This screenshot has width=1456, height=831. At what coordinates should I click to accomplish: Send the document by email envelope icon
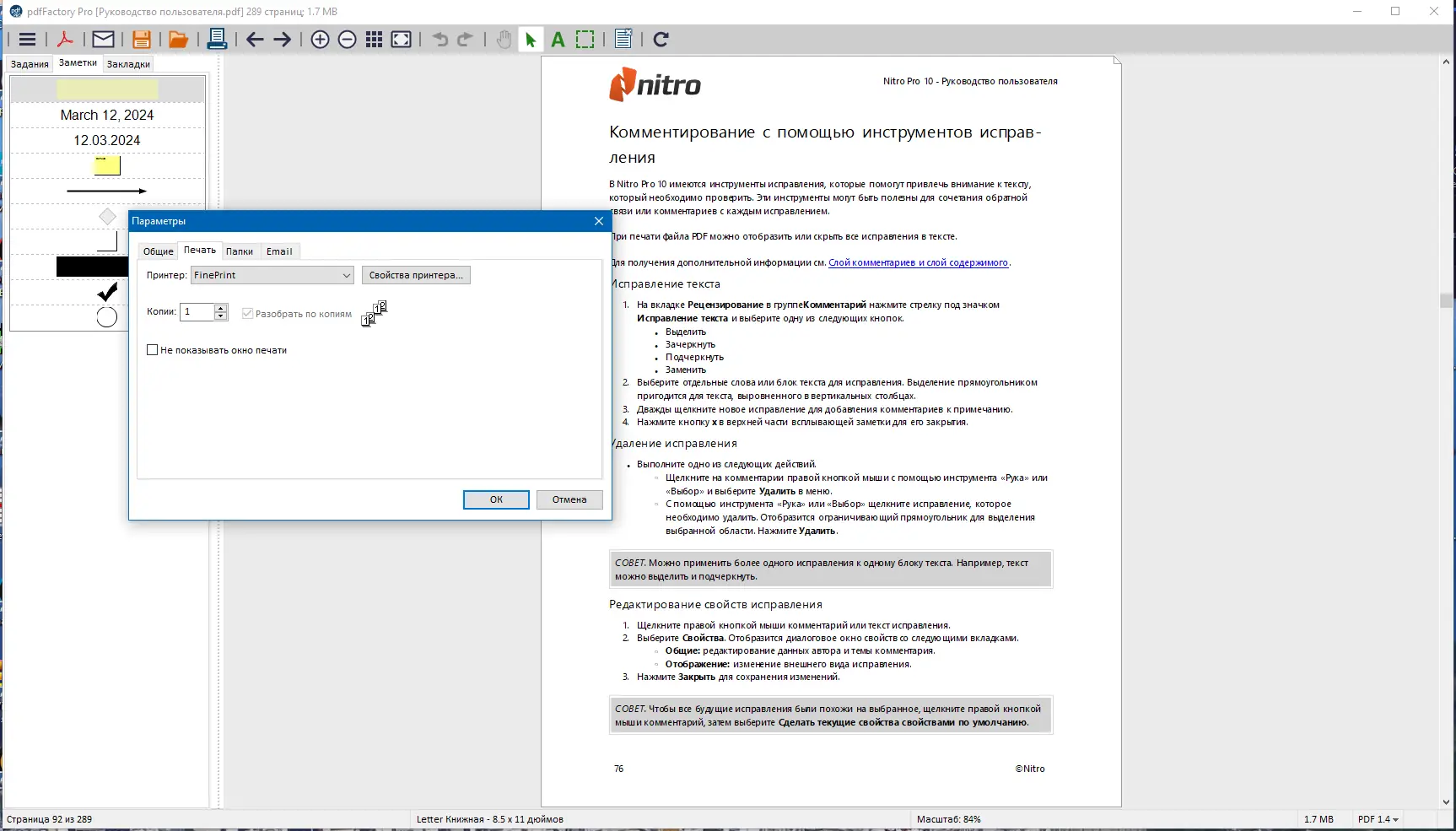(103, 40)
